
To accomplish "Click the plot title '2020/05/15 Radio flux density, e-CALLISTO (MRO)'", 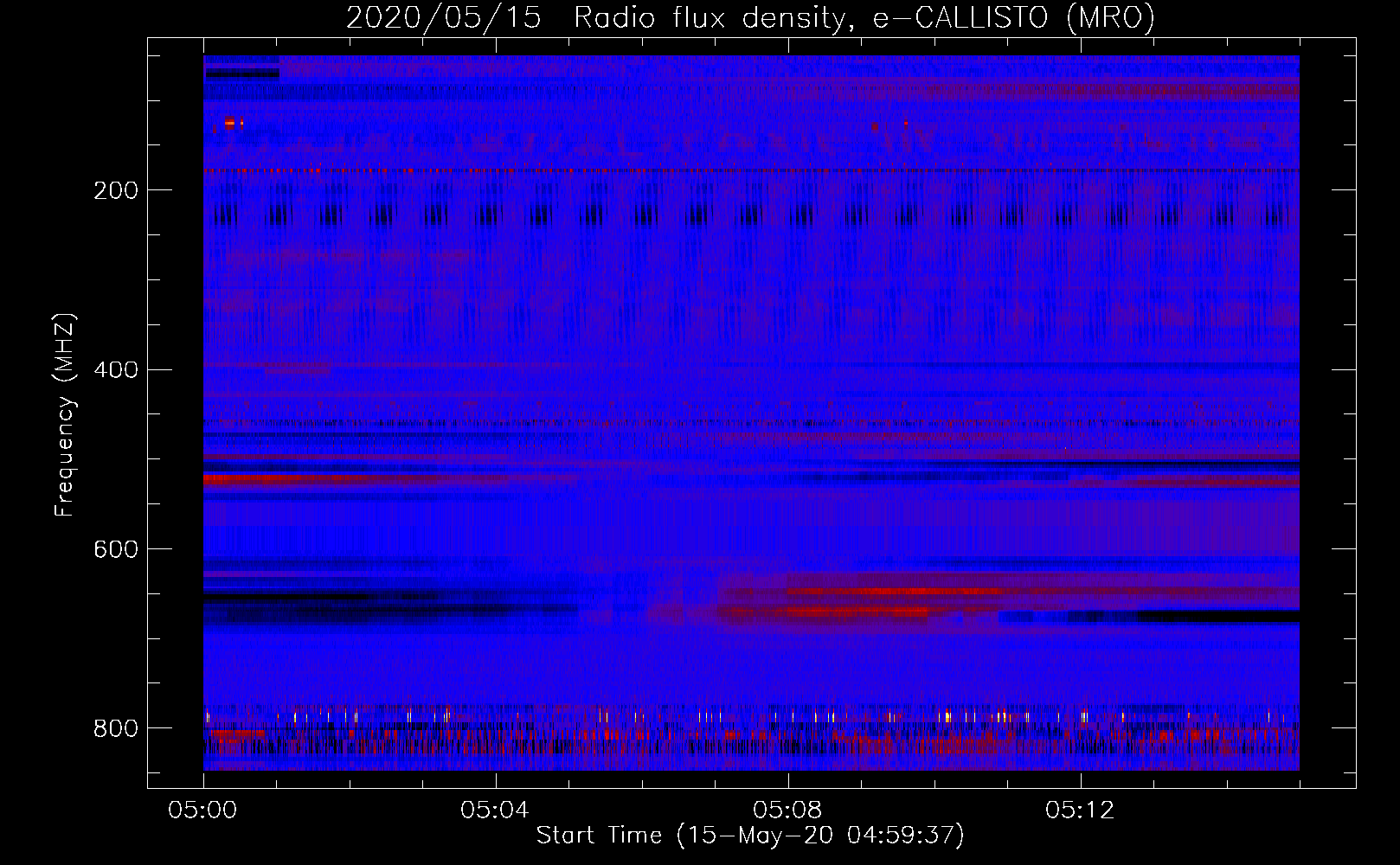I will tap(750, 17).
